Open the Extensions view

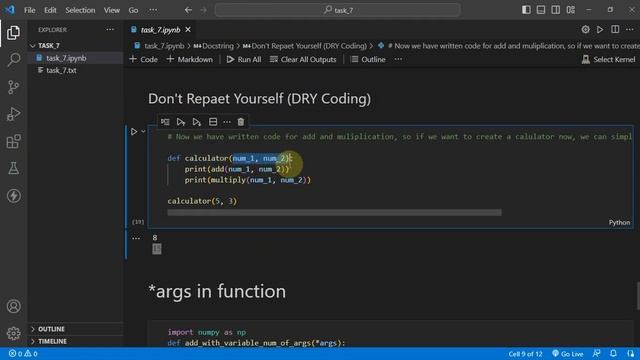[13, 142]
